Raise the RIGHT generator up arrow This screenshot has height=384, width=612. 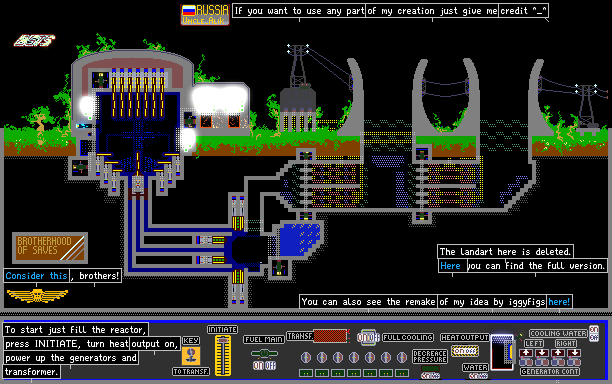pos(558,353)
